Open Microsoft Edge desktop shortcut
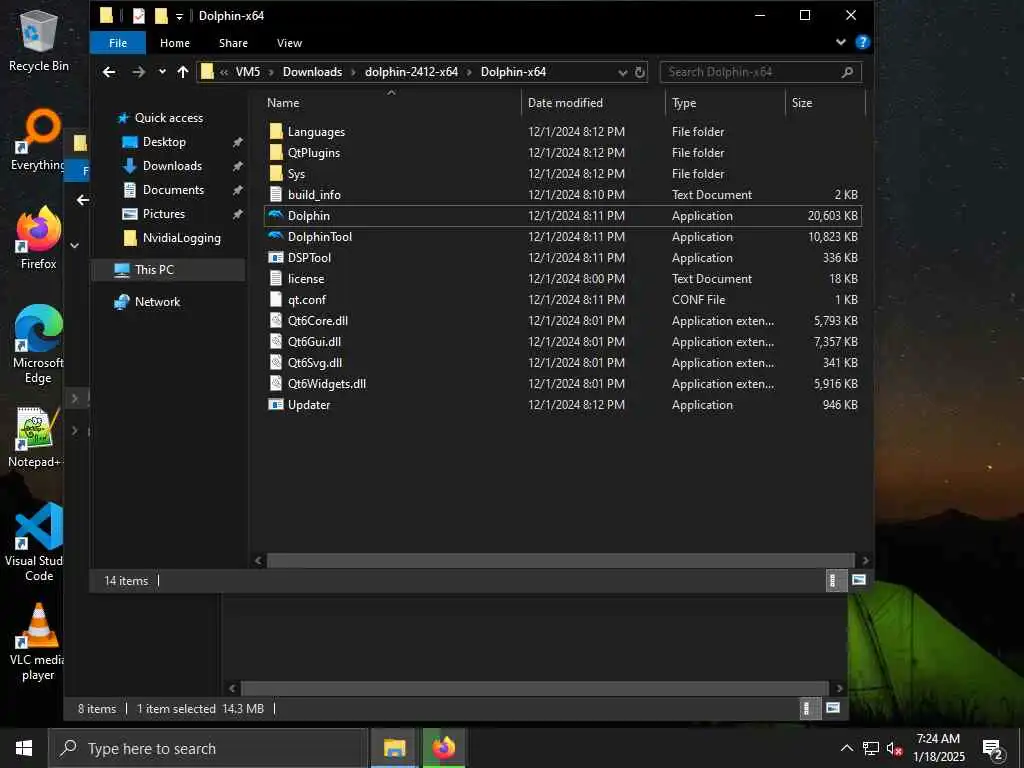 tap(39, 345)
